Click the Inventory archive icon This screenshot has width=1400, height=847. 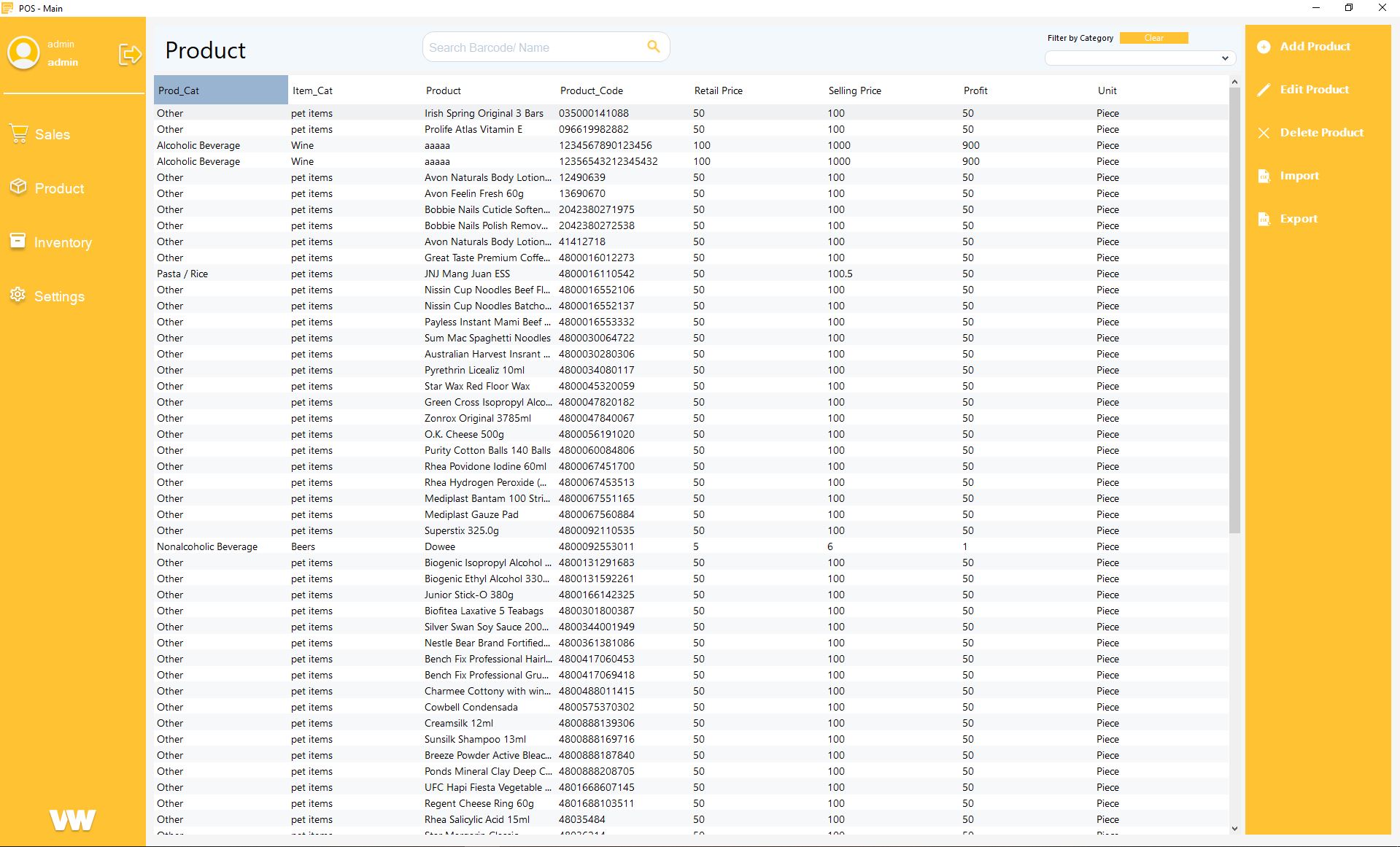tap(18, 241)
